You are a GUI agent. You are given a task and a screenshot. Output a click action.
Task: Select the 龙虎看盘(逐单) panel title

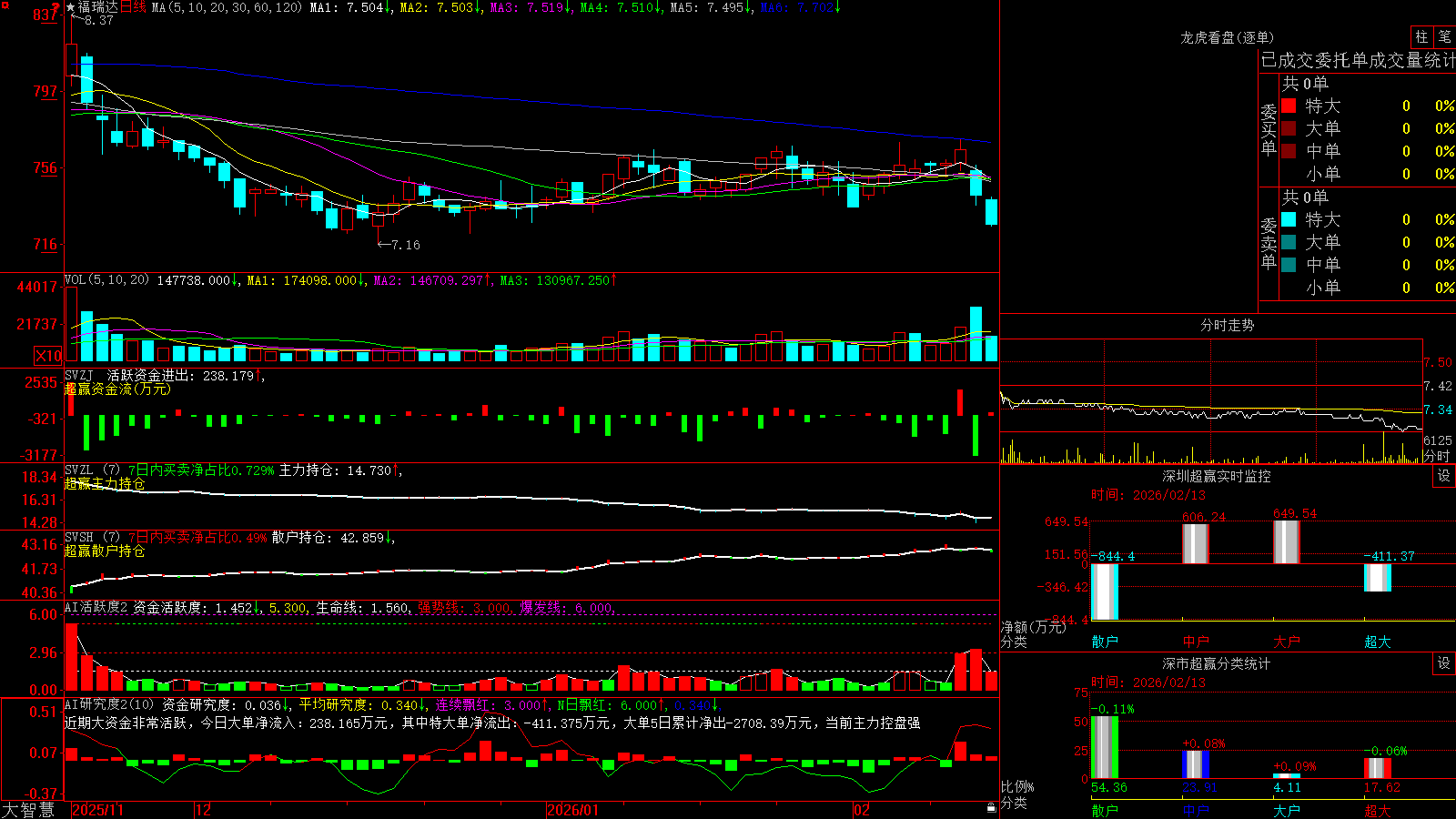[x=1227, y=37]
